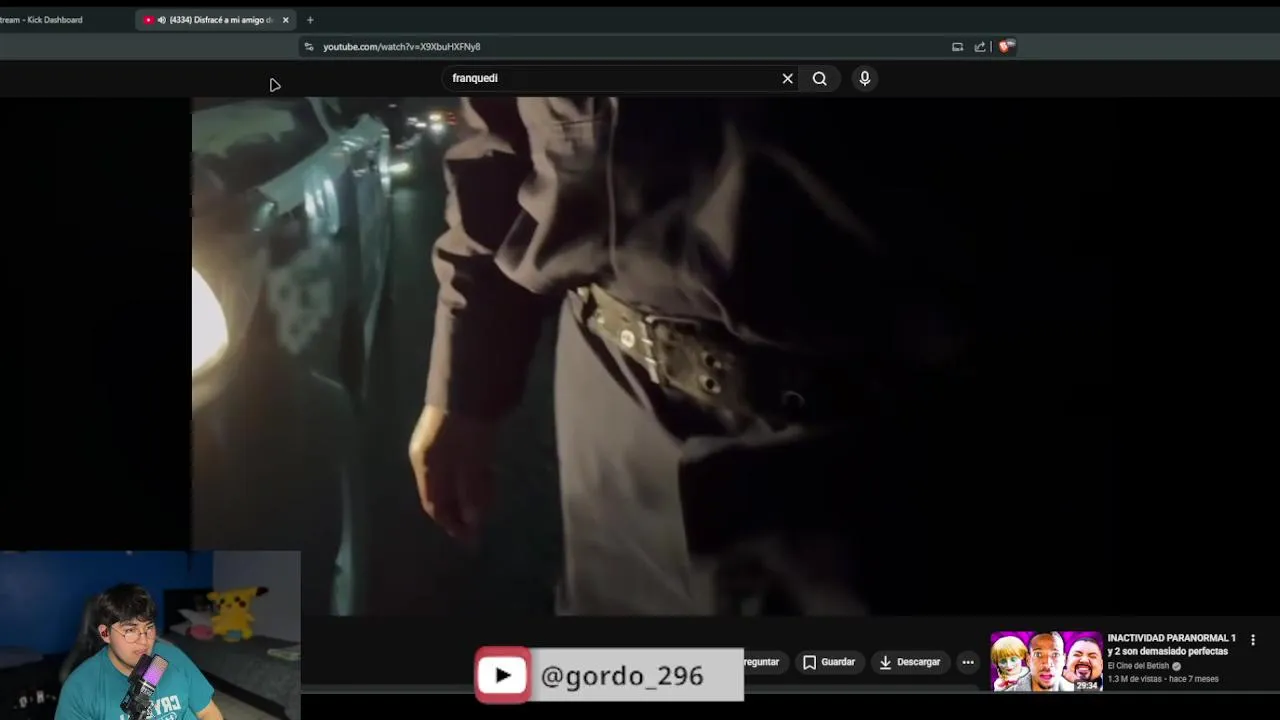Click the YouTube search magnifier button
Screen dimensions: 1280x720
(x=819, y=78)
